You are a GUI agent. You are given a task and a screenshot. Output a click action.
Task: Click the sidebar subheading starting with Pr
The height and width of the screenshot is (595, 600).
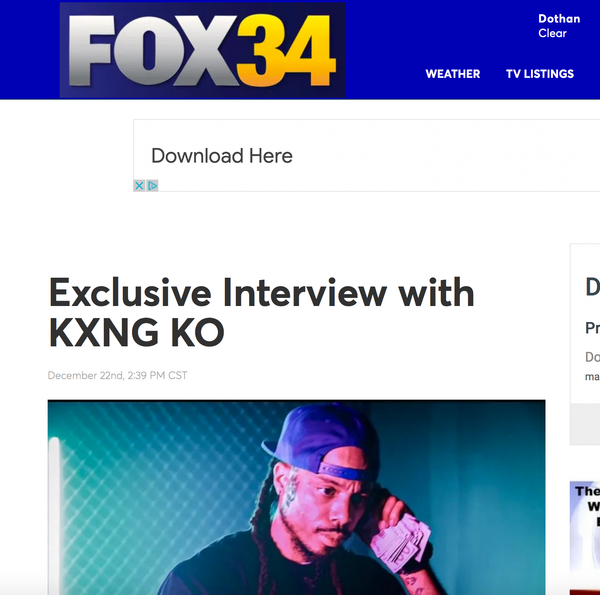592,328
